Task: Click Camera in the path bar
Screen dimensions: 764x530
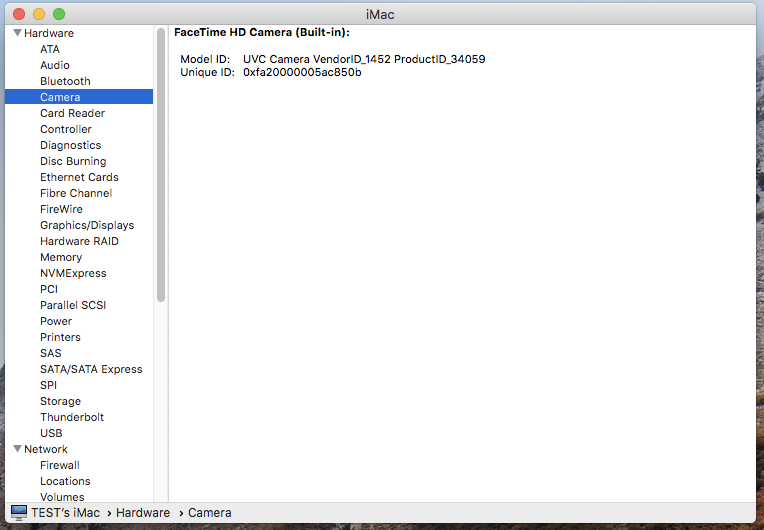Action: click(210, 513)
